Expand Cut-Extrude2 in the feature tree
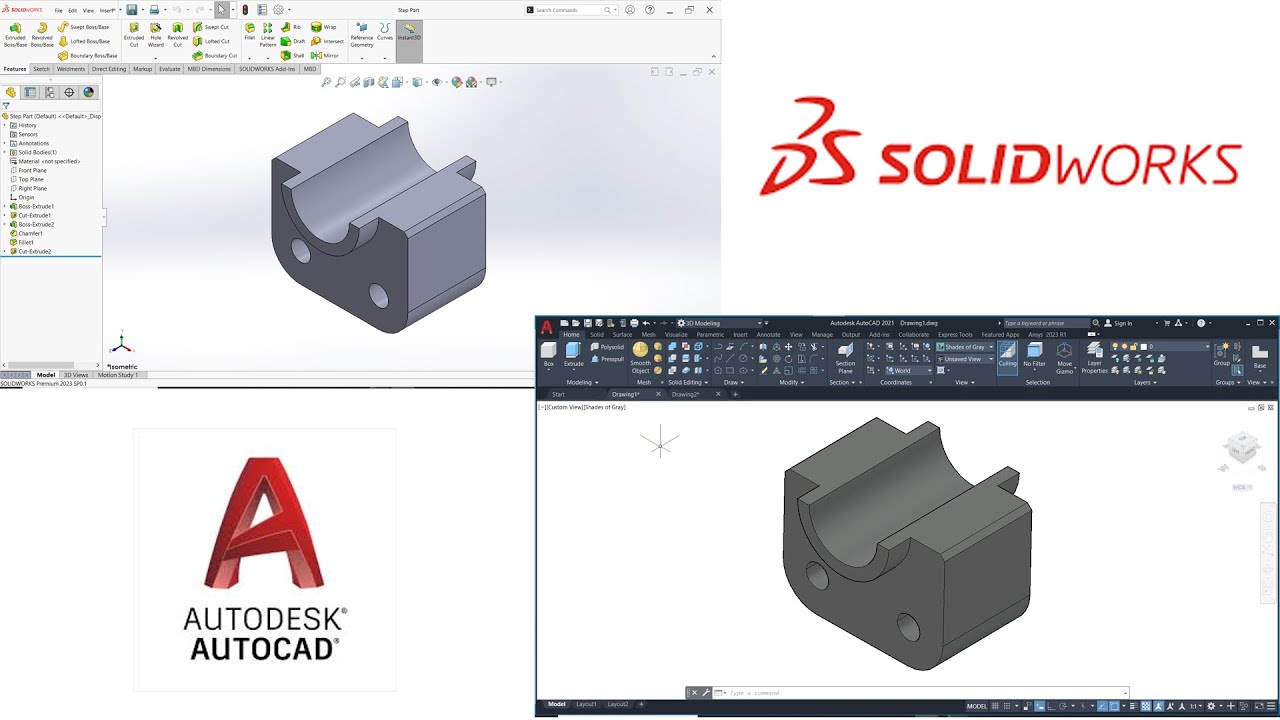Screen dimensions: 1280x720 [5, 251]
